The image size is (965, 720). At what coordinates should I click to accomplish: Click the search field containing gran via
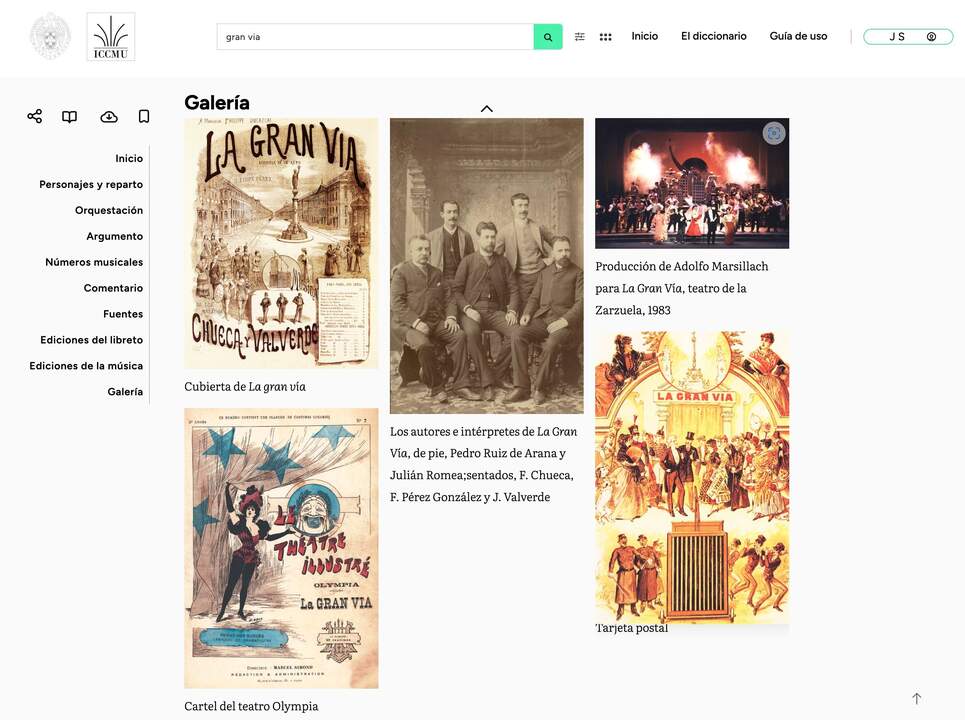click(375, 37)
